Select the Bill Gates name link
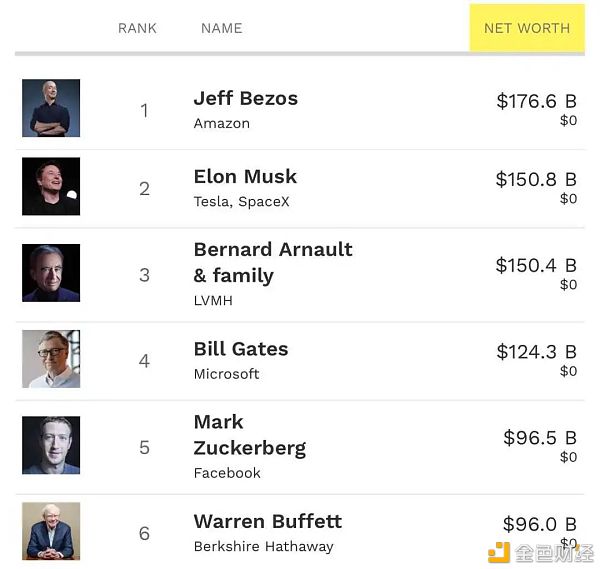Viewport: 600px width, 569px height. click(240, 349)
